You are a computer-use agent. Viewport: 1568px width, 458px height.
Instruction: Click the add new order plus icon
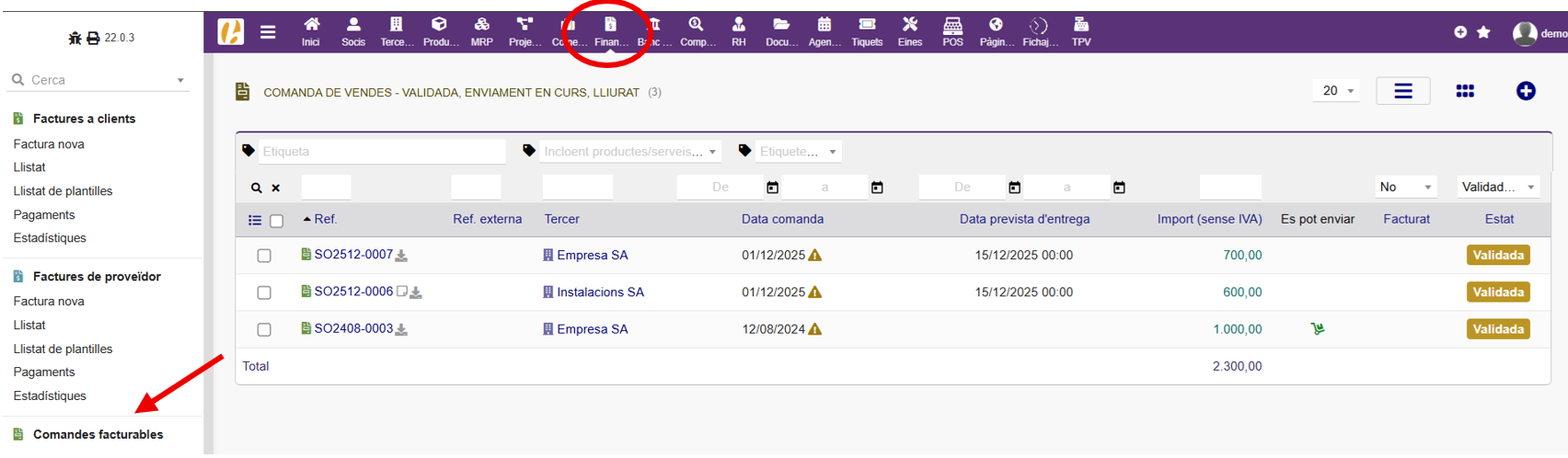point(1525,91)
